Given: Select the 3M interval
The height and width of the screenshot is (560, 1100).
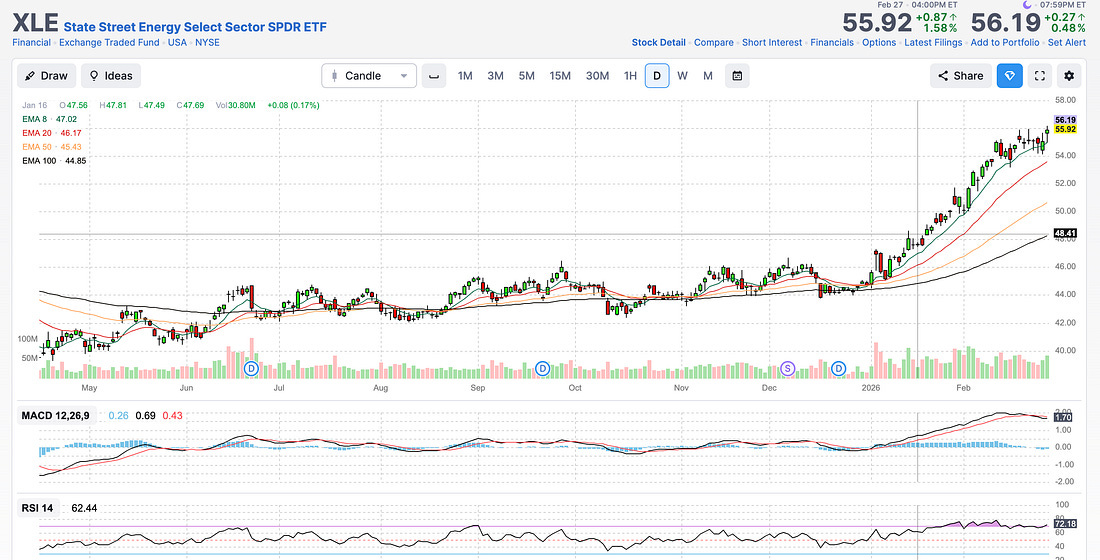Looking at the screenshot, I should pos(495,76).
